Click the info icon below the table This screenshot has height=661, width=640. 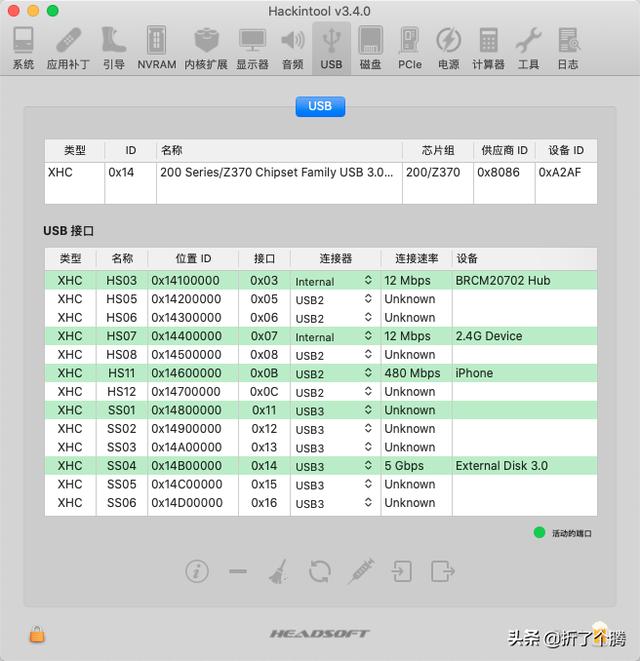(x=197, y=572)
